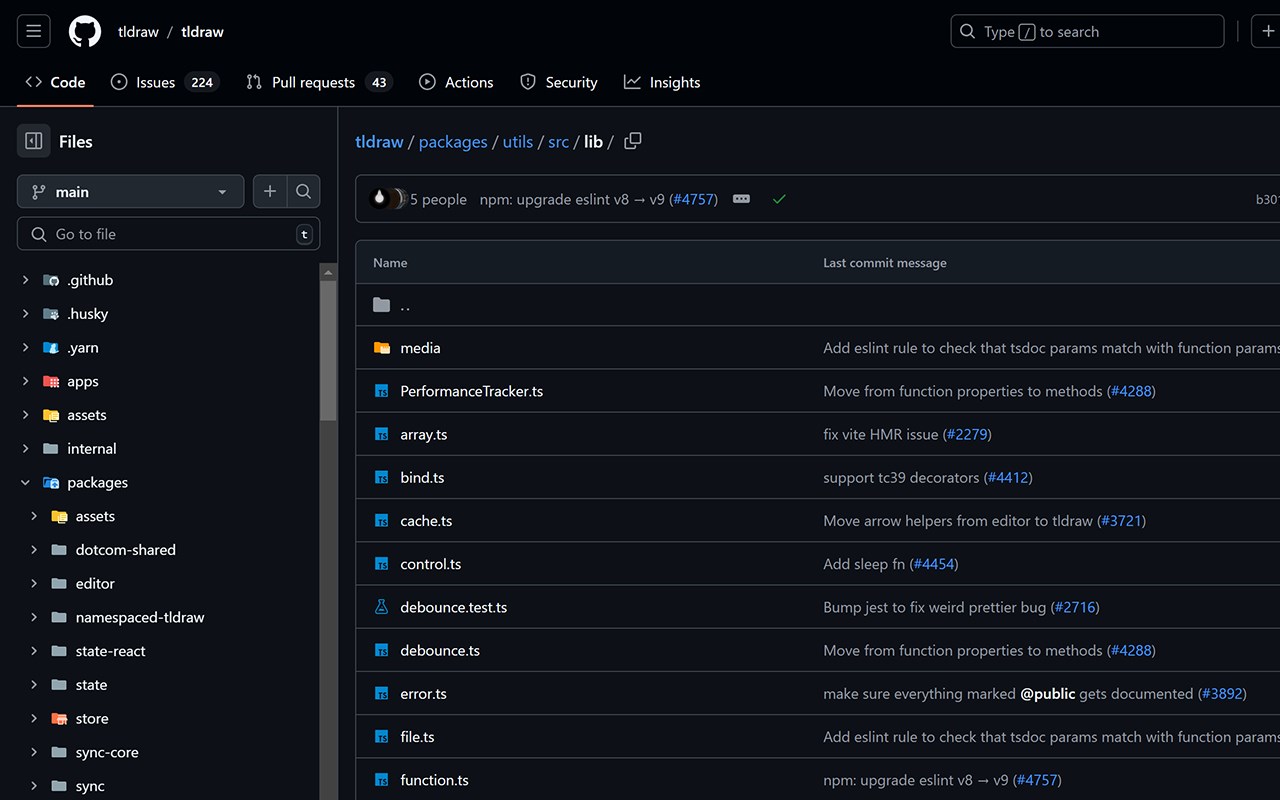The height and width of the screenshot is (800, 1280).
Task: Go to tldraw root in breadcrumb
Action: pos(379,142)
